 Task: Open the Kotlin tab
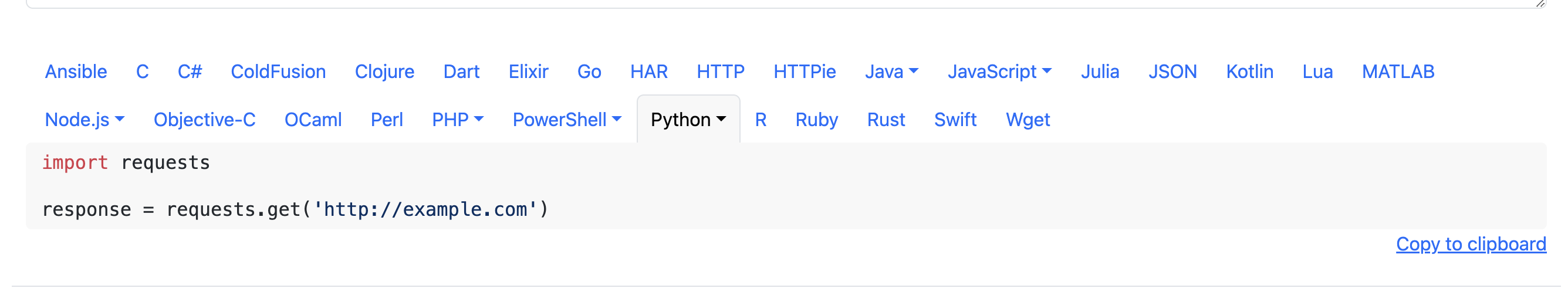point(1250,72)
